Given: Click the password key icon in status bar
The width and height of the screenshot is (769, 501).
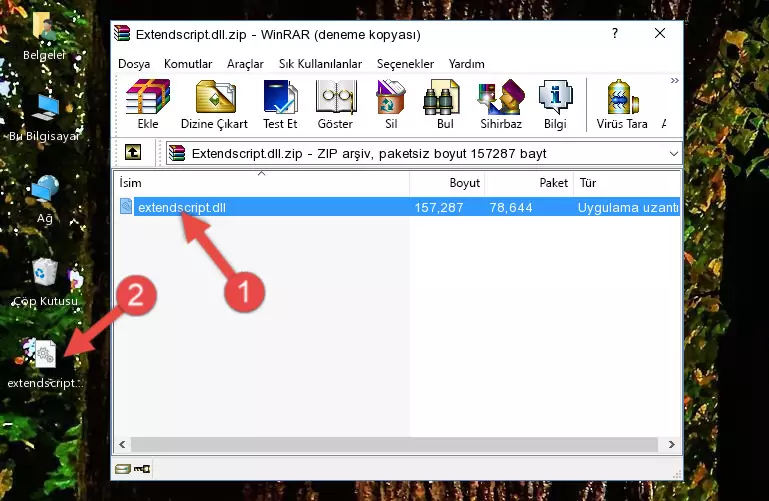Looking at the screenshot, I should pyautogui.click(x=142, y=469).
